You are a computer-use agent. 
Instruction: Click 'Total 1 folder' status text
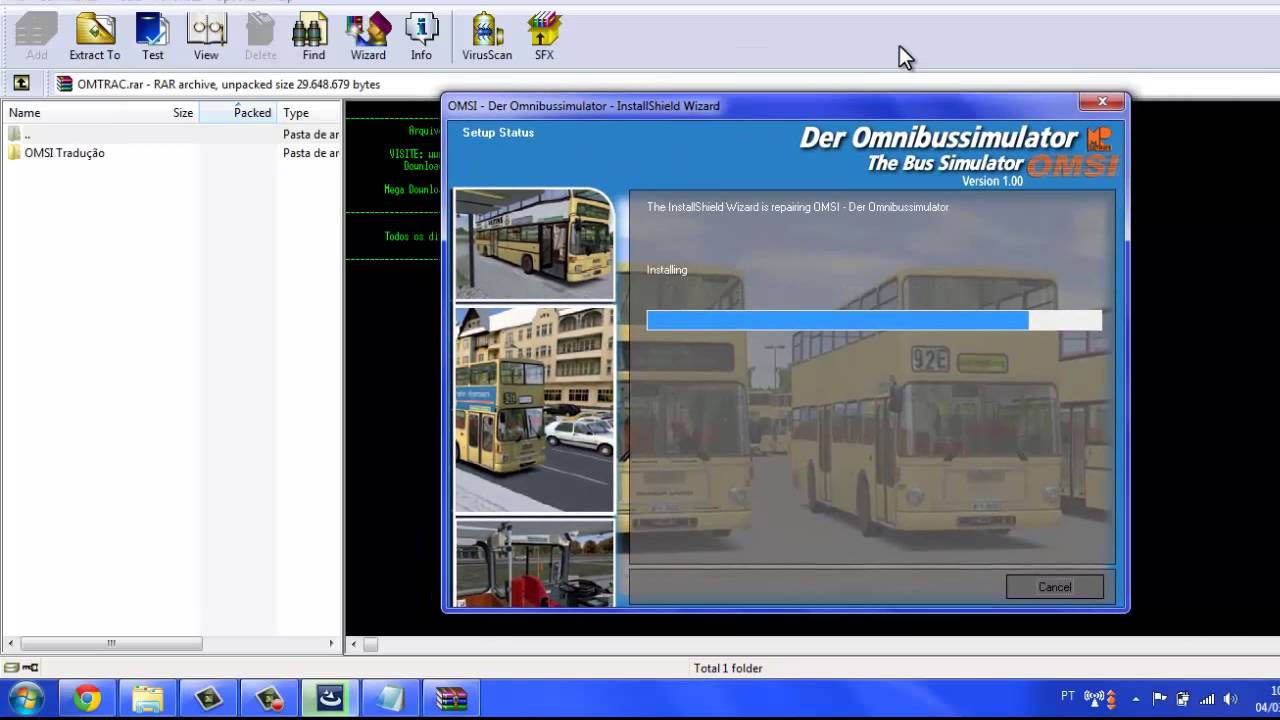pyautogui.click(x=728, y=668)
